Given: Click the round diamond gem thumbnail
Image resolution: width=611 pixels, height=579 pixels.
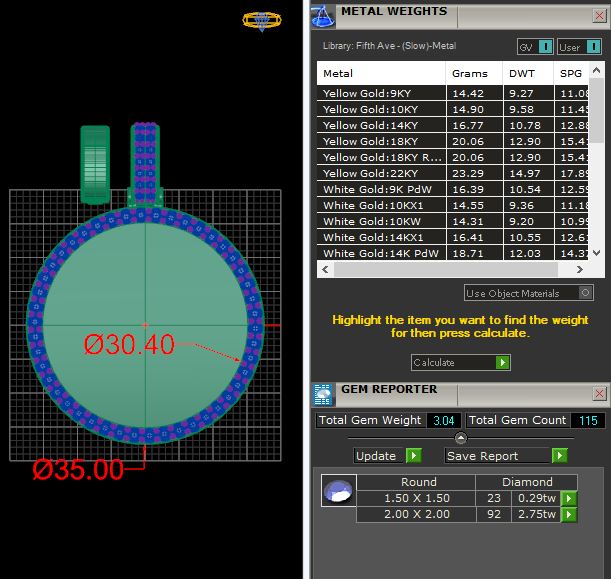Looking at the screenshot, I should coord(338,490).
